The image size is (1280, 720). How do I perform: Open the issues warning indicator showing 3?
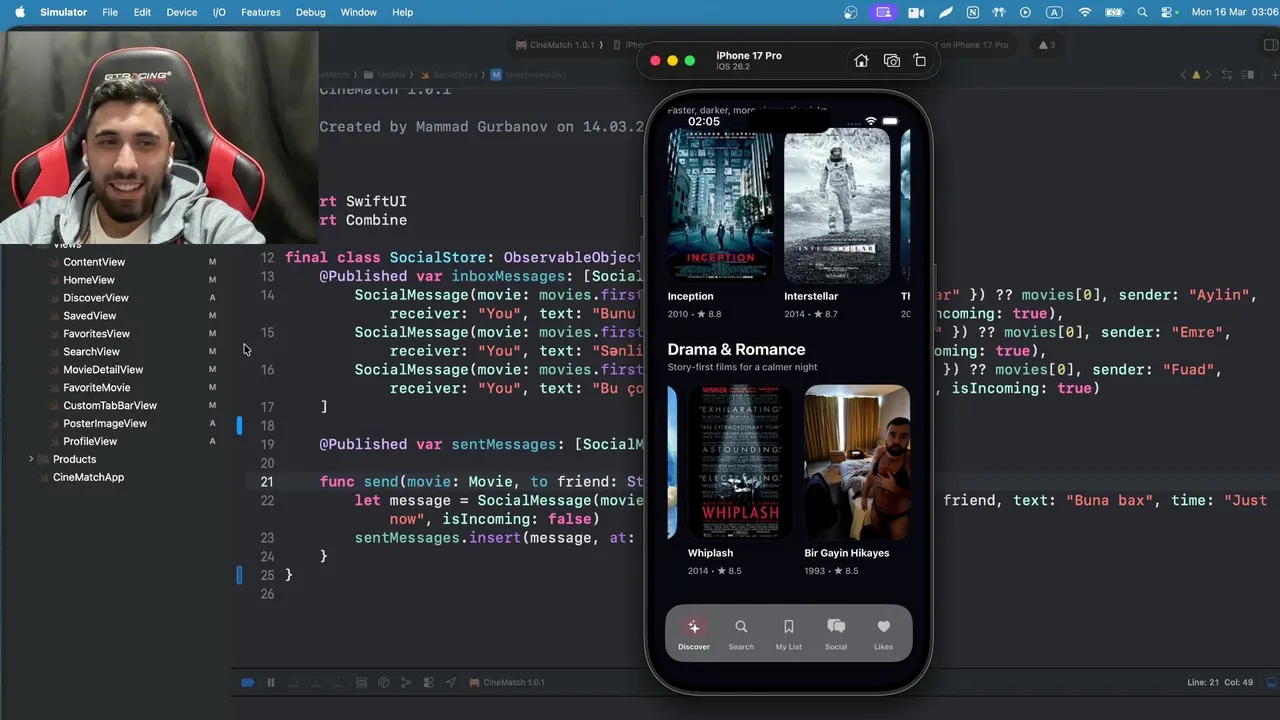[x=1046, y=45]
